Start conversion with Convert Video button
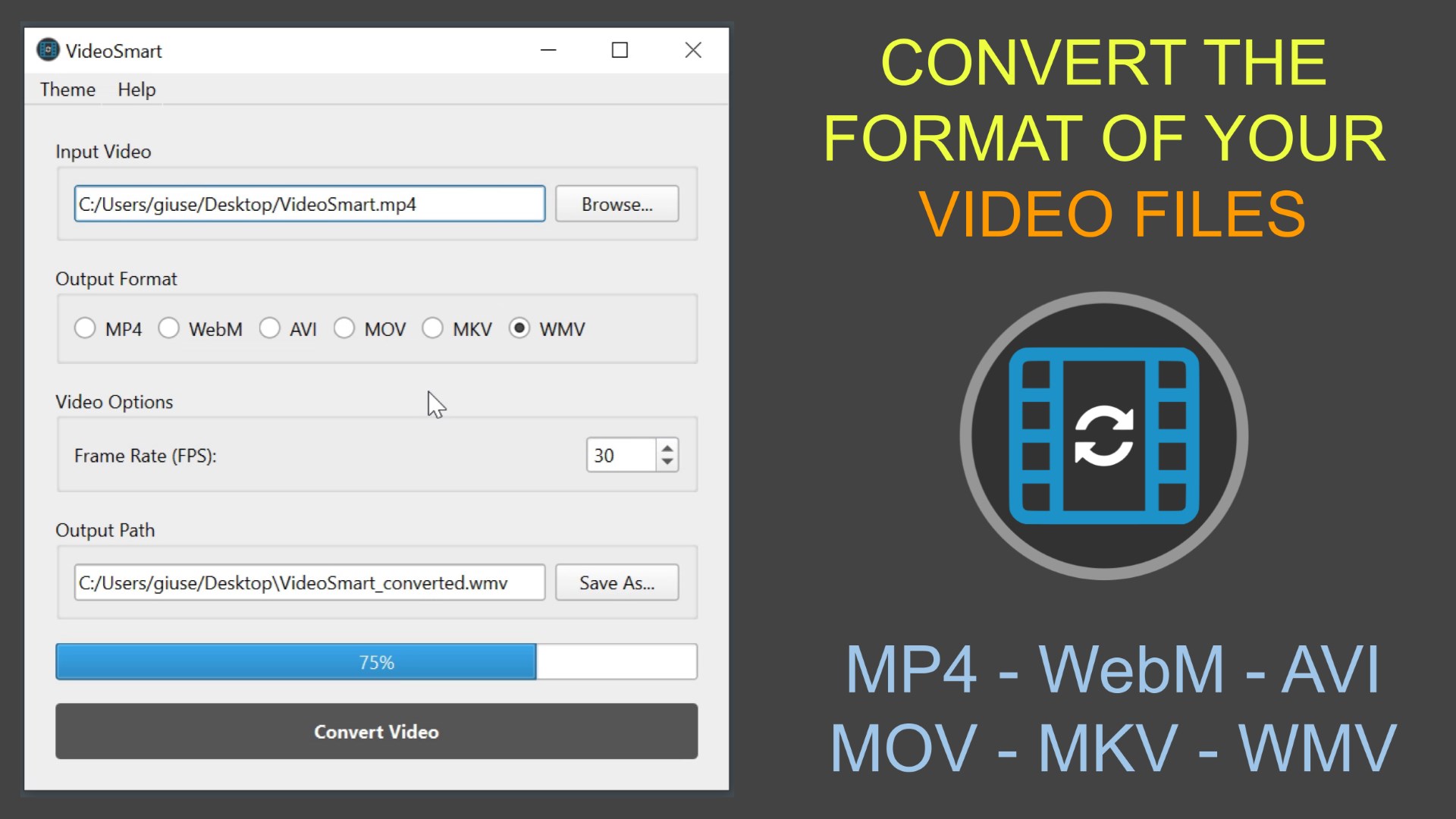Viewport: 1456px width, 819px height. point(376,731)
